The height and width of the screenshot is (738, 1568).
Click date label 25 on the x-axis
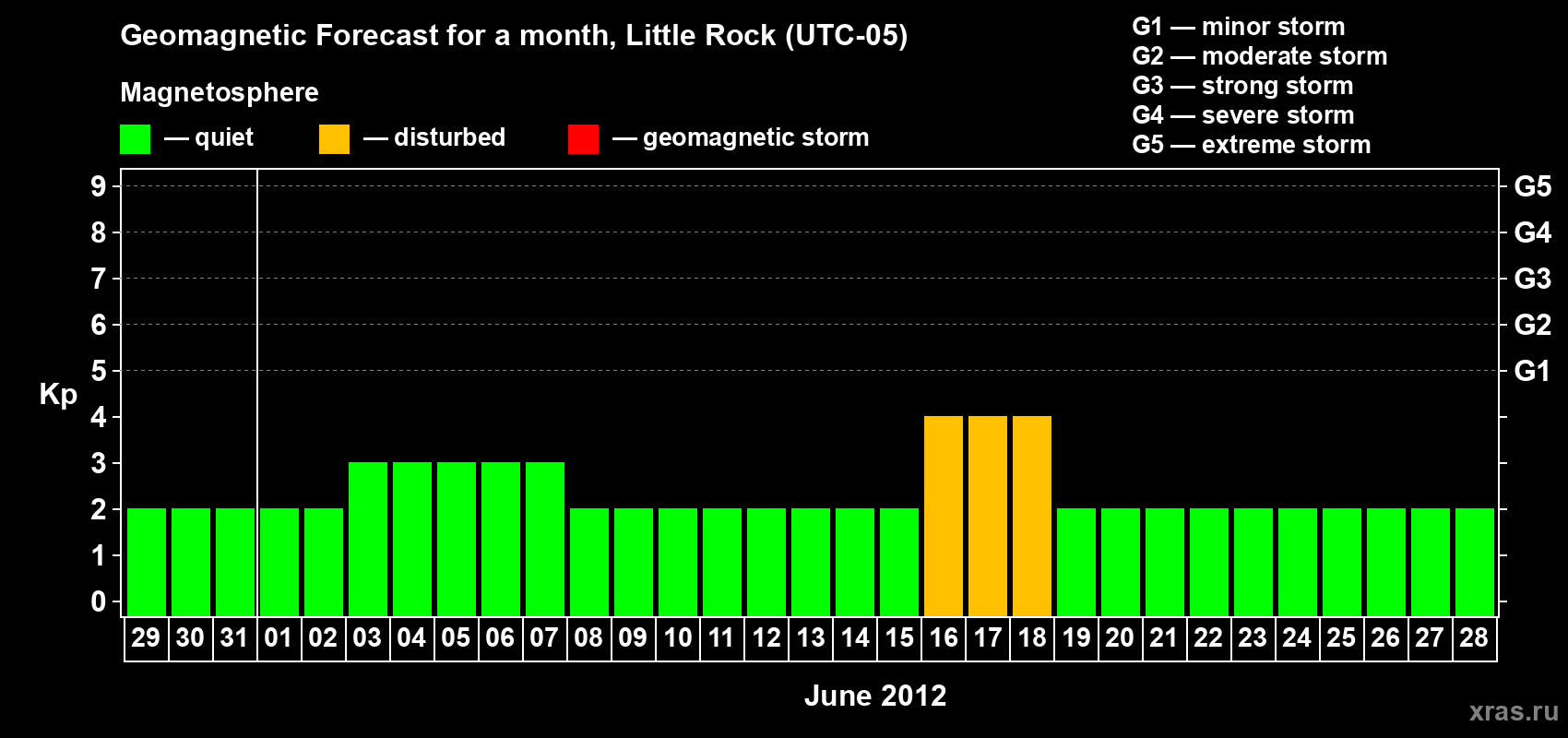pos(1341,637)
